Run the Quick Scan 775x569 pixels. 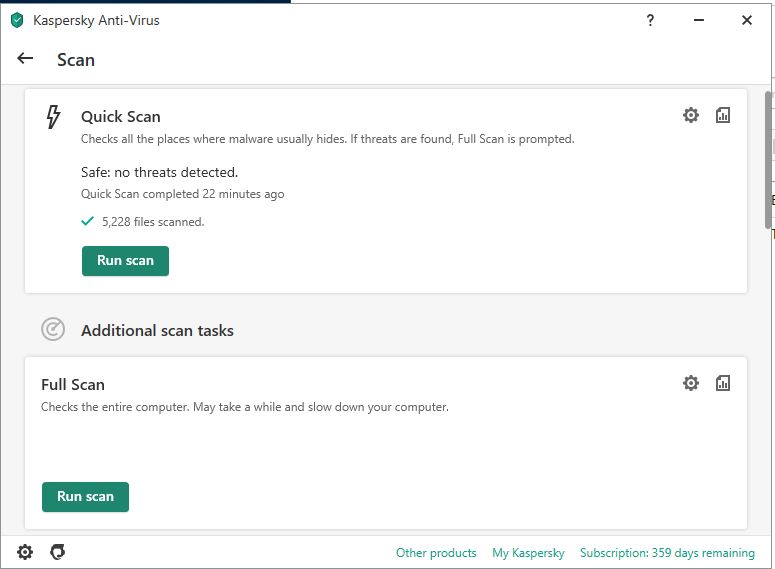point(125,261)
